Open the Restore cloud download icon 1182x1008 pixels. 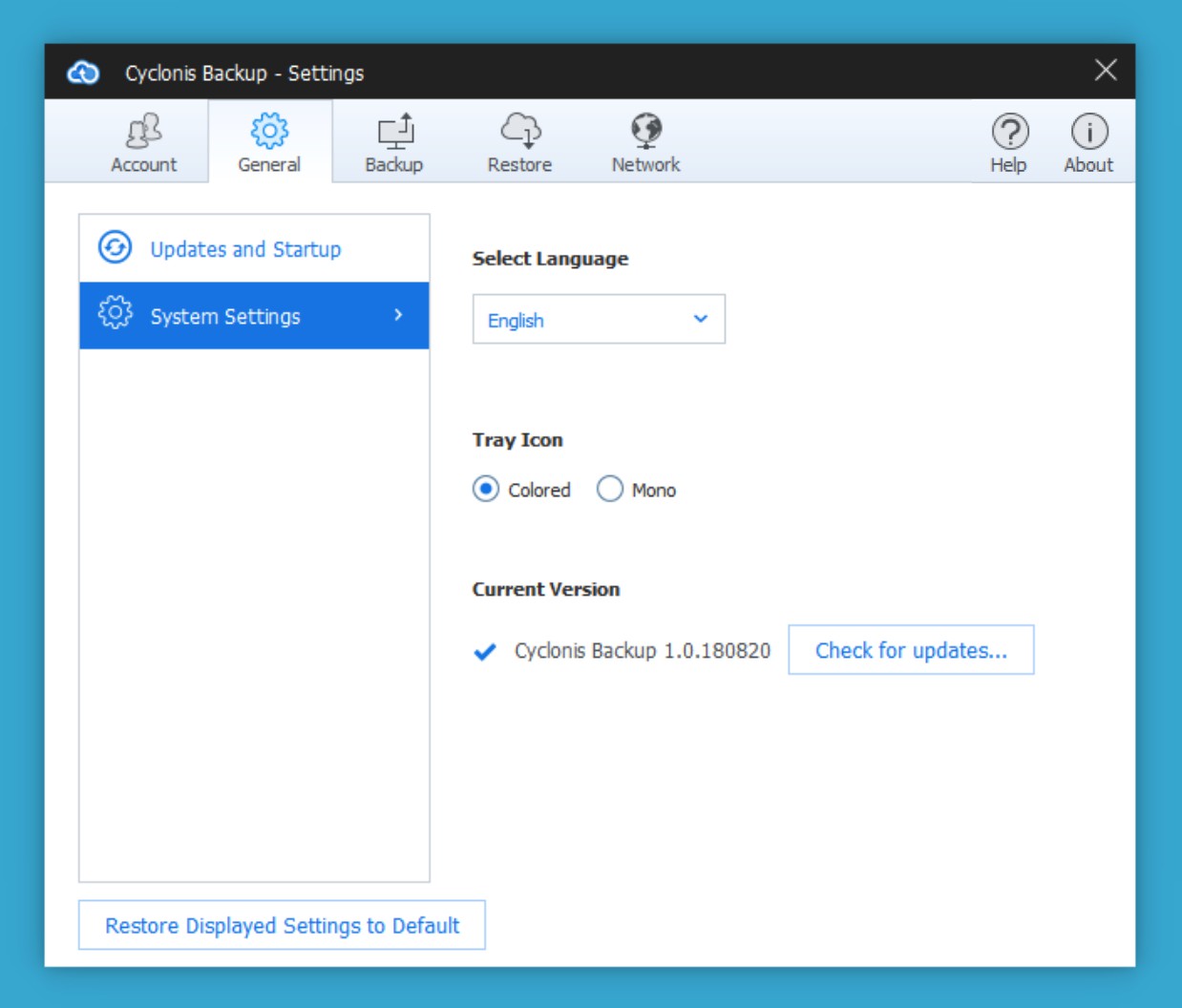tap(520, 131)
